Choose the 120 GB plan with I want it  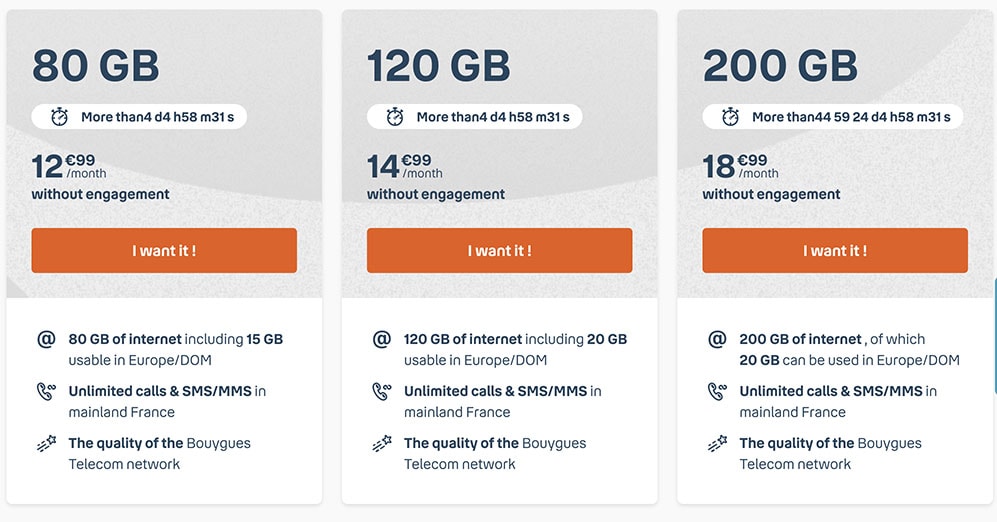pyautogui.click(x=499, y=251)
